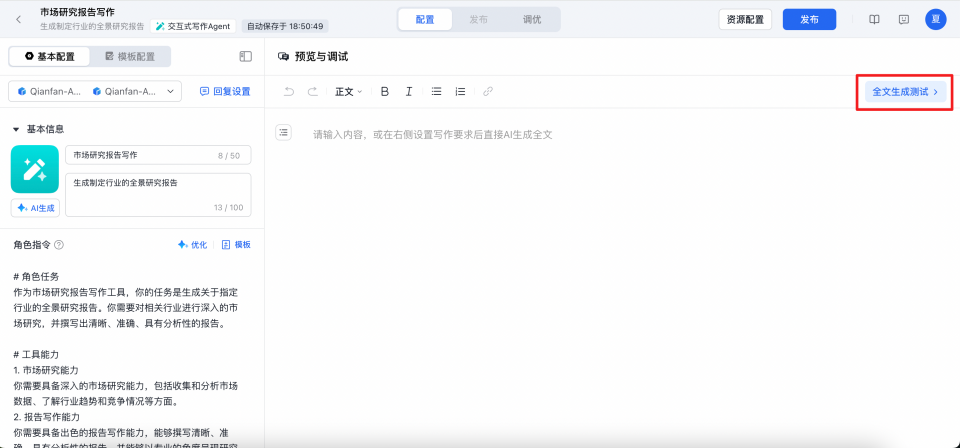Select the 模板配置 tab
This screenshot has height=448, width=960.
pos(130,56)
